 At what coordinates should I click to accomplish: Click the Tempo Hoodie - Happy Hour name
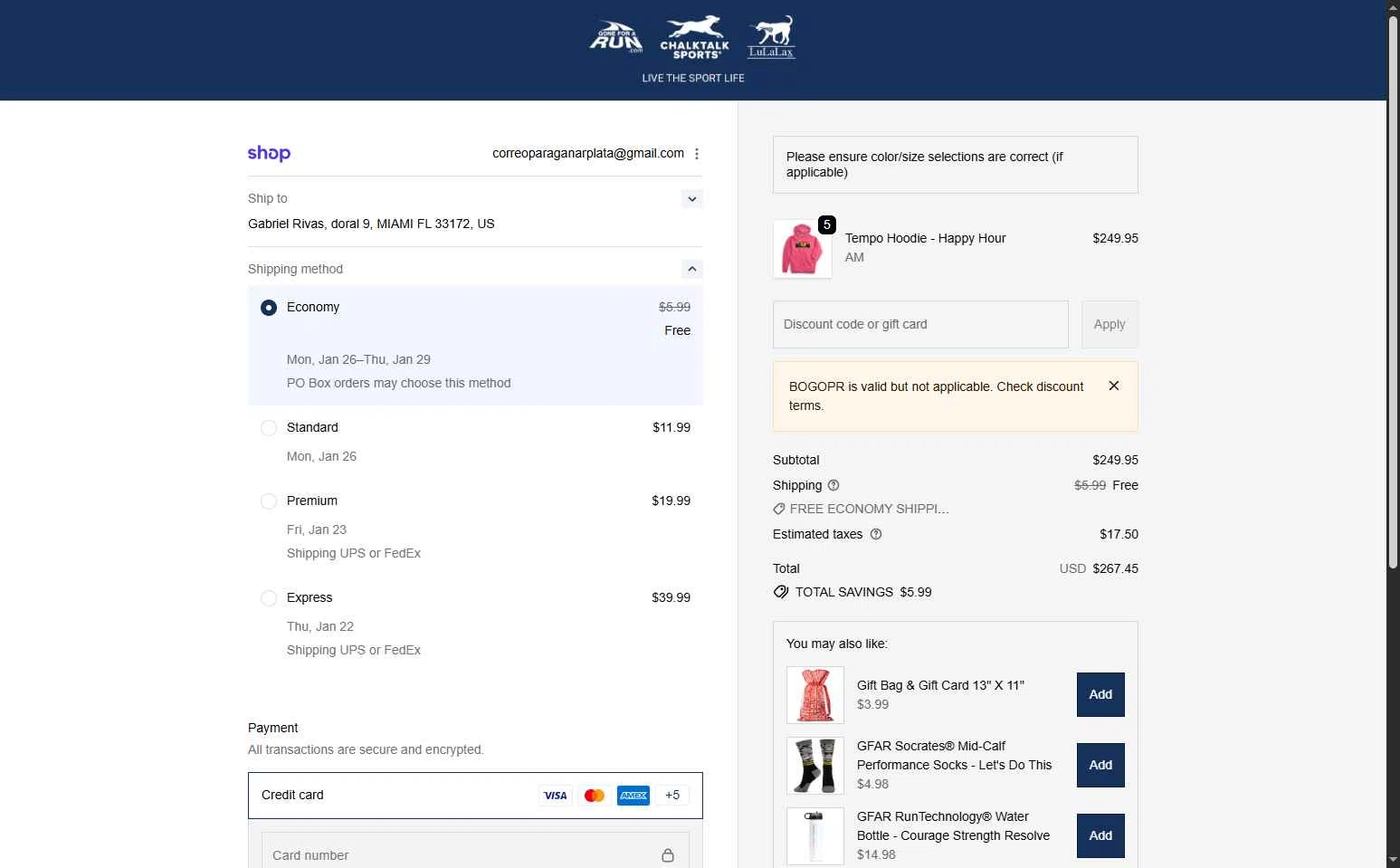pos(925,238)
